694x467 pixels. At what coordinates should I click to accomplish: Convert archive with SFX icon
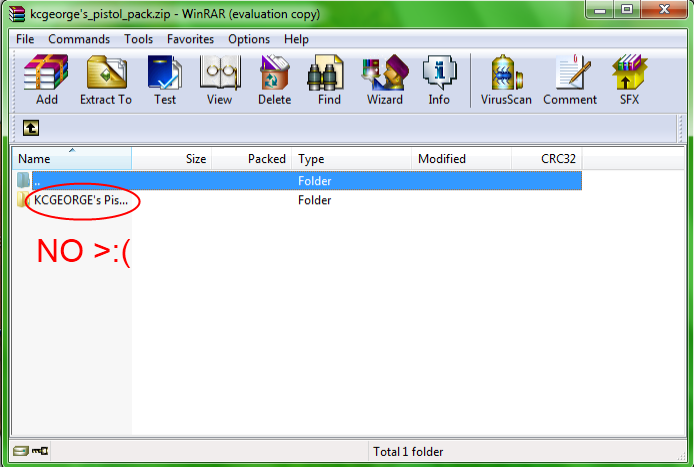click(629, 80)
